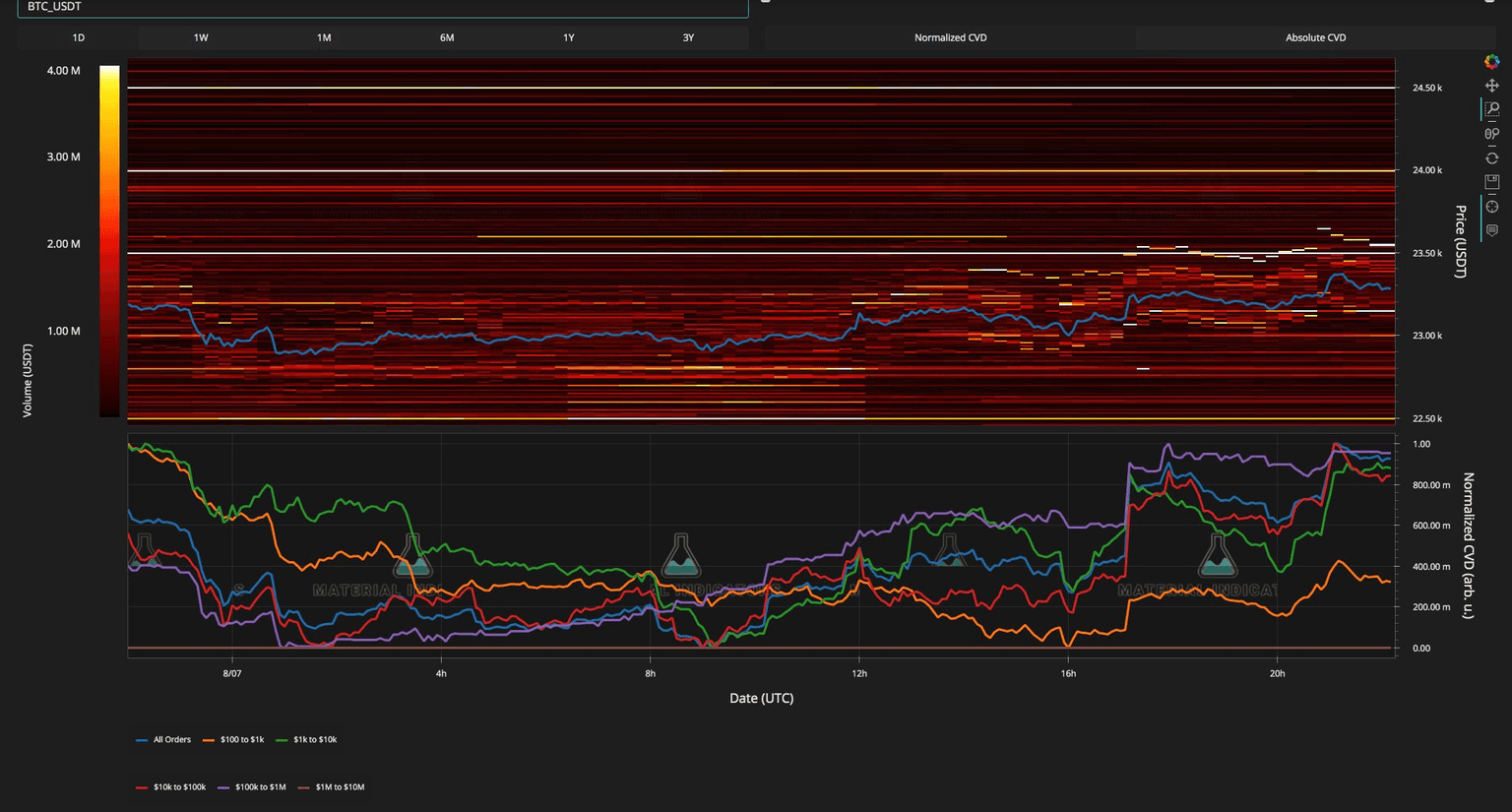The height and width of the screenshot is (812, 1512).
Task: Click the data comparison icon in the sidebar
Action: click(1492, 134)
